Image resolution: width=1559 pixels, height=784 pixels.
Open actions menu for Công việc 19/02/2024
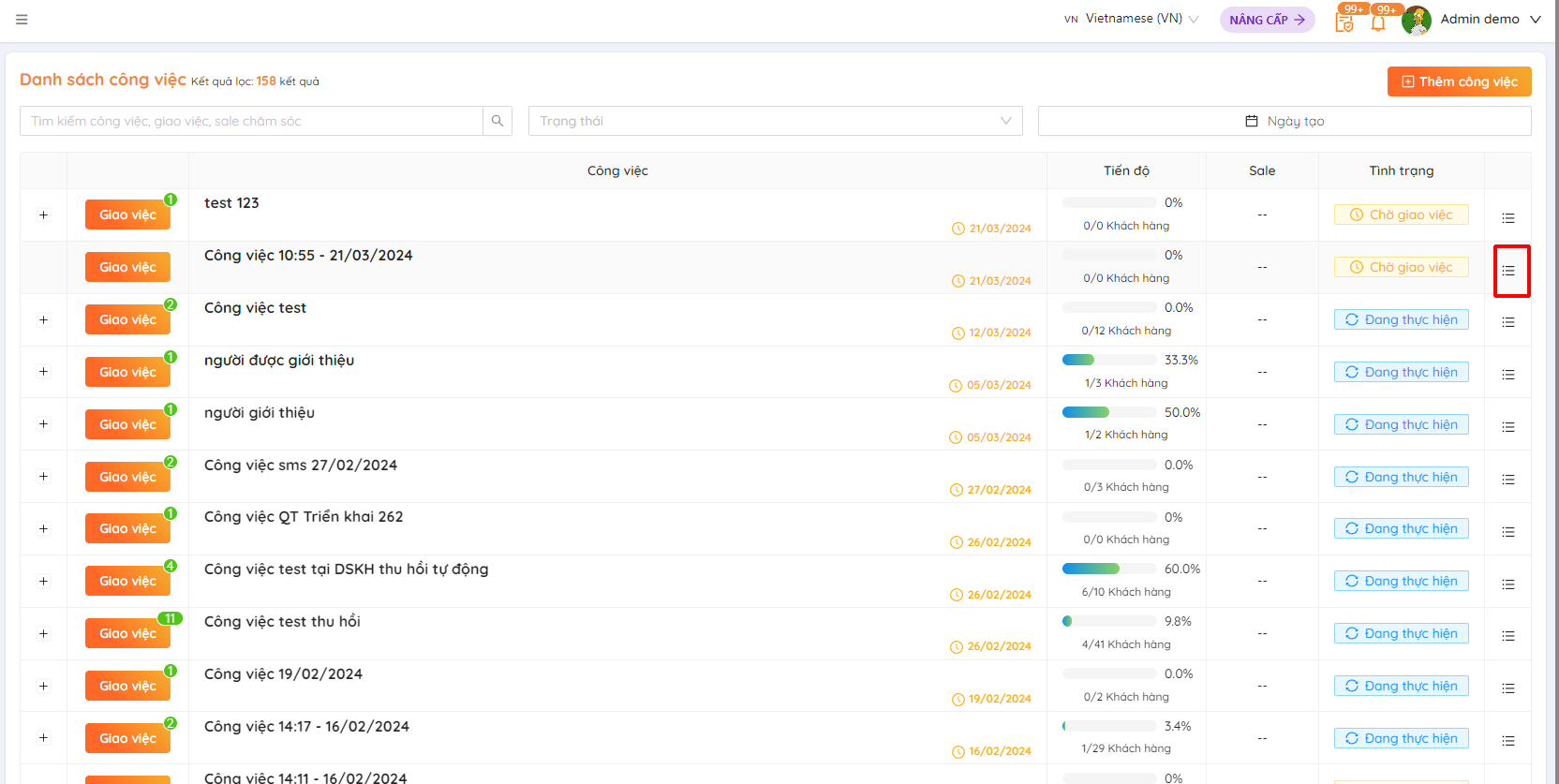(1508, 688)
